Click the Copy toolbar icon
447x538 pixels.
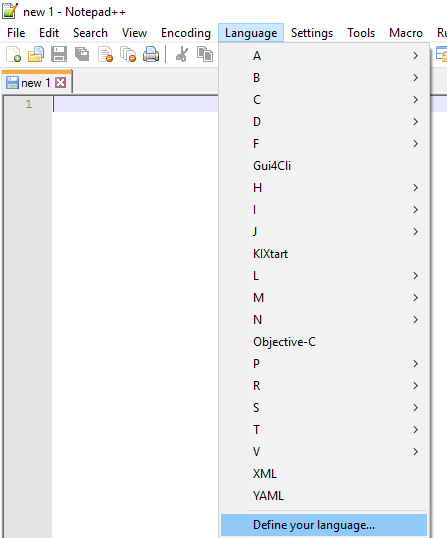pyautogui.click(x=205, y=54)
